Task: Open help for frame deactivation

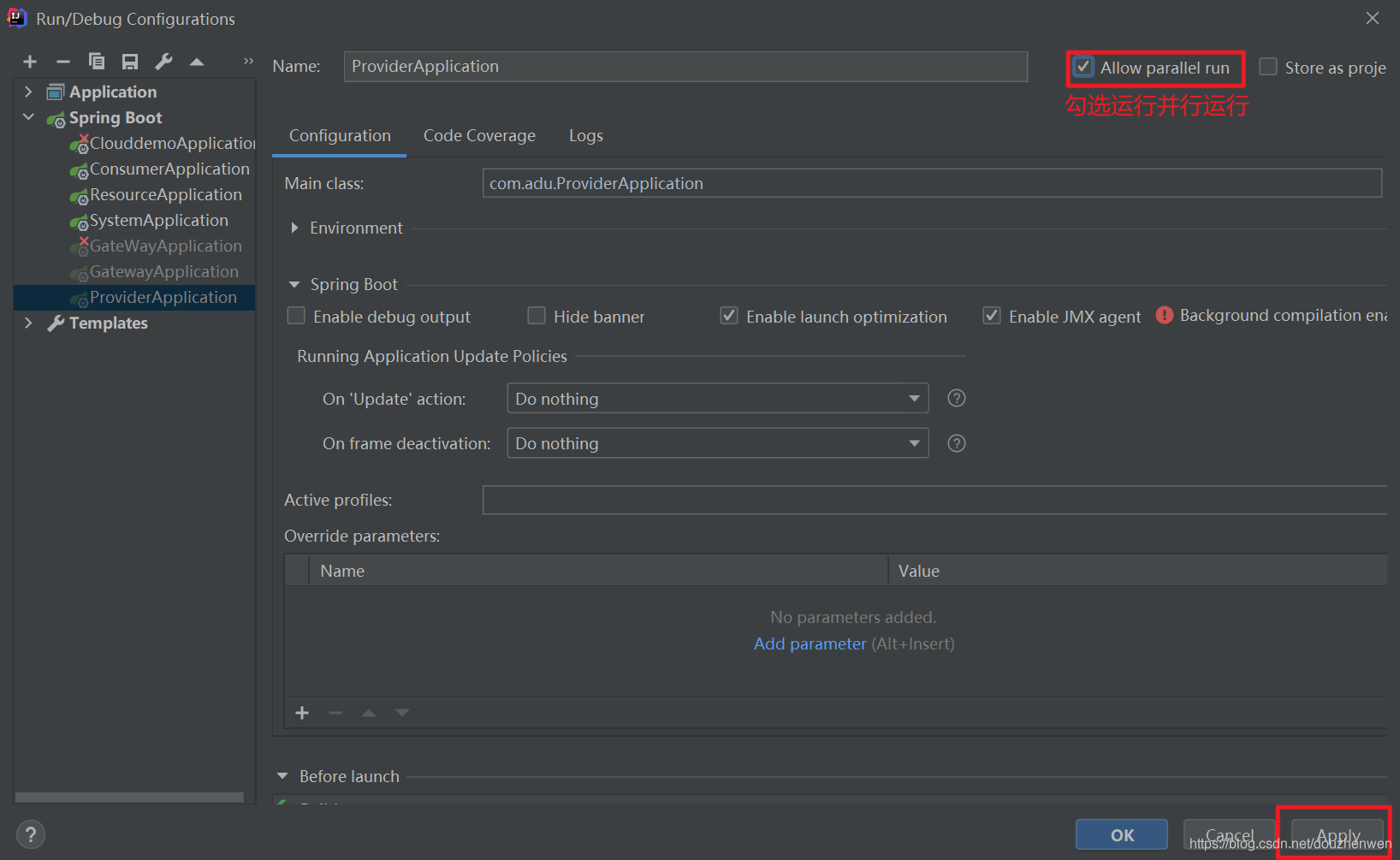Action: pyautogui.click(x=957, y=443)
